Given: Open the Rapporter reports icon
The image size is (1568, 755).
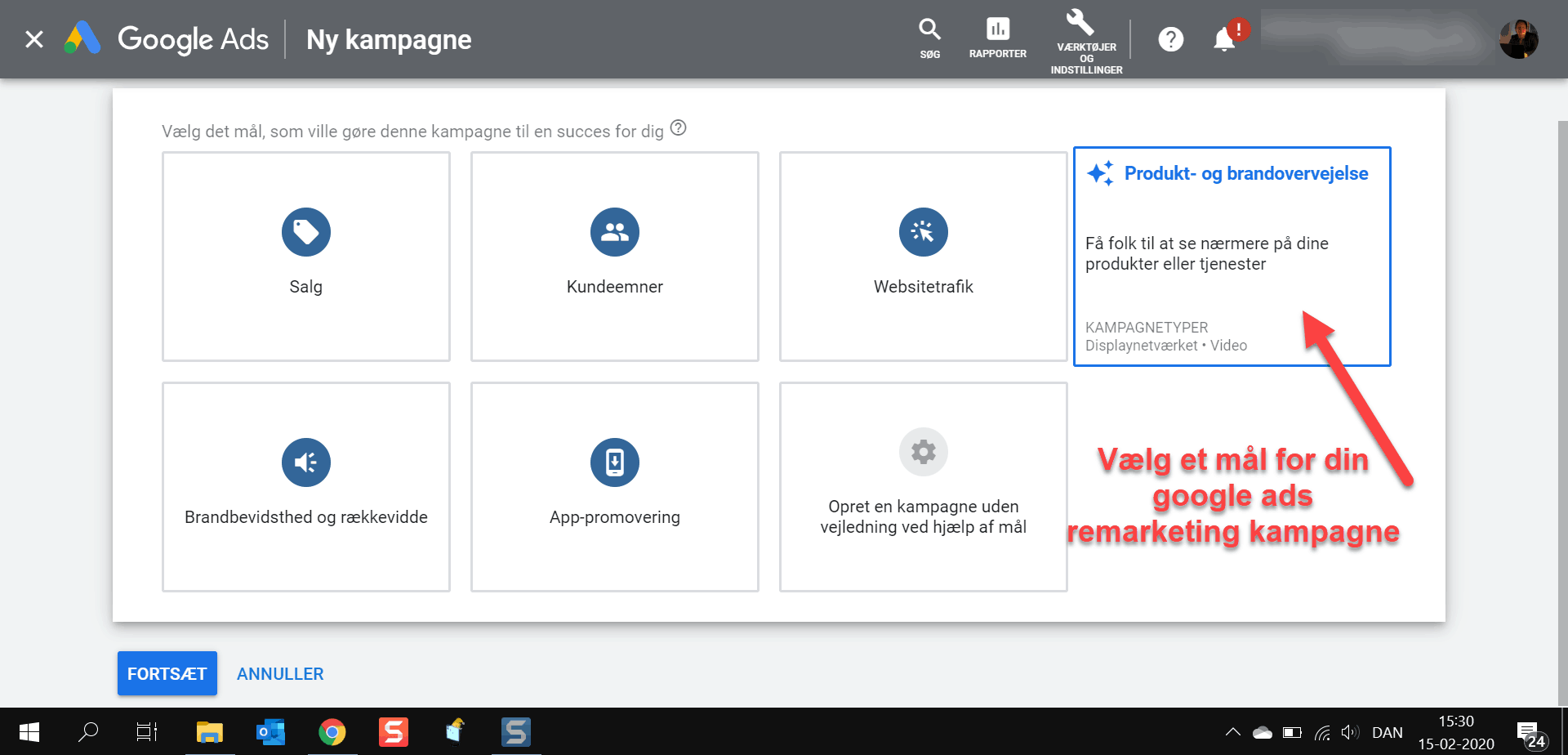Looking at the screenshot, I should 997,38.
